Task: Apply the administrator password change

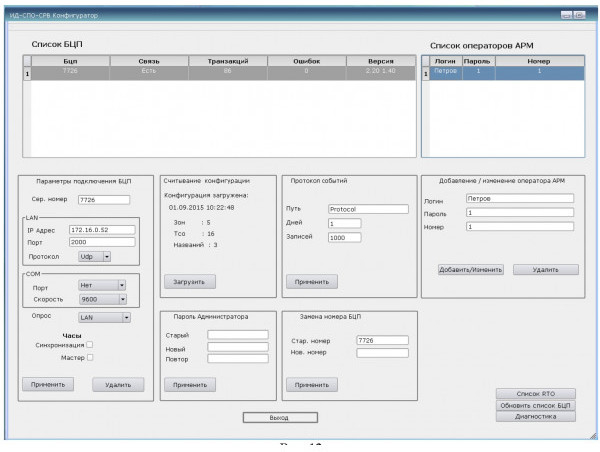Action: pyautogui.click(x=188, y=383)
